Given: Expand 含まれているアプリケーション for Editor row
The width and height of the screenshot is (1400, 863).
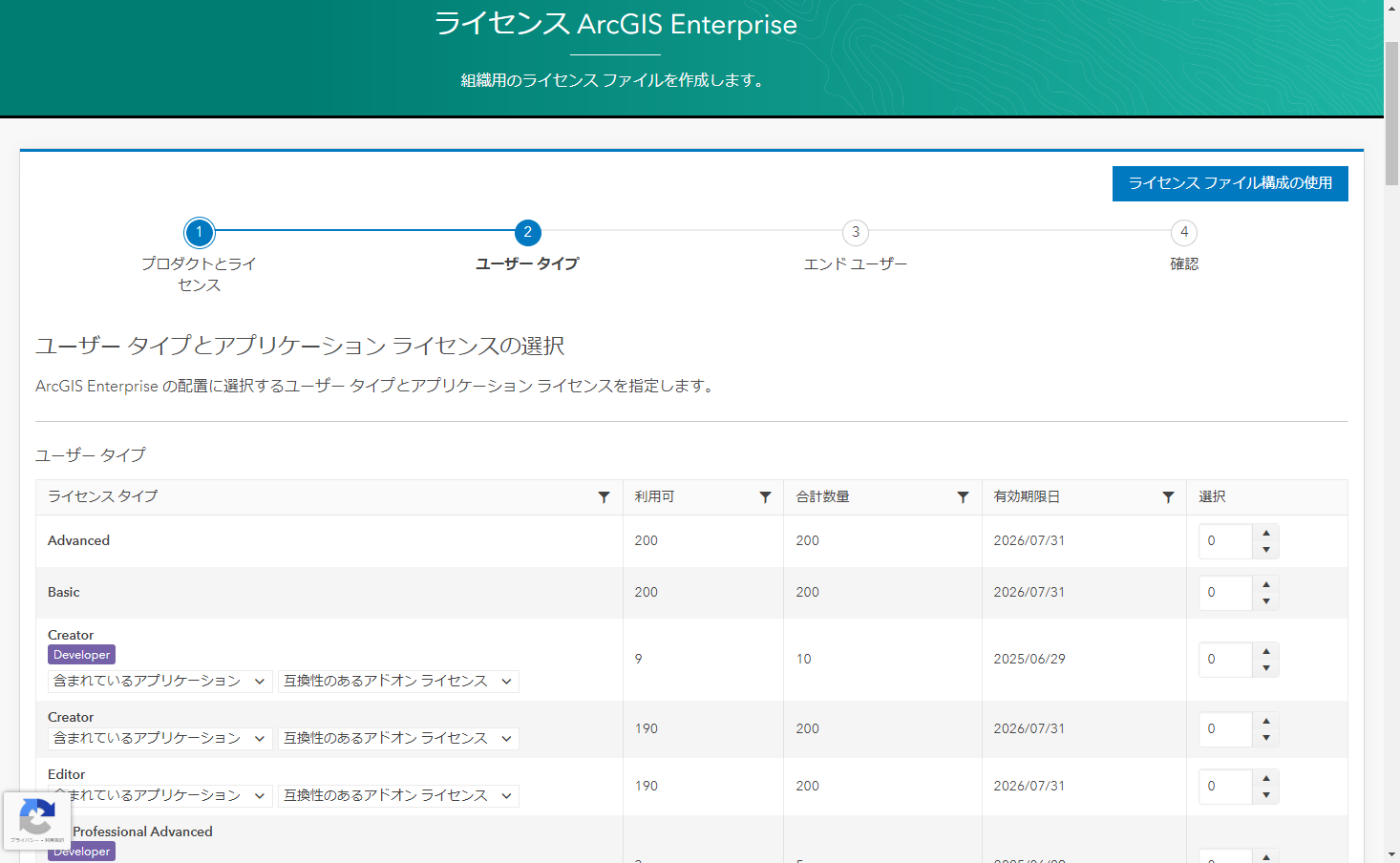Looking at the screenshot, I should pos(159,796).
